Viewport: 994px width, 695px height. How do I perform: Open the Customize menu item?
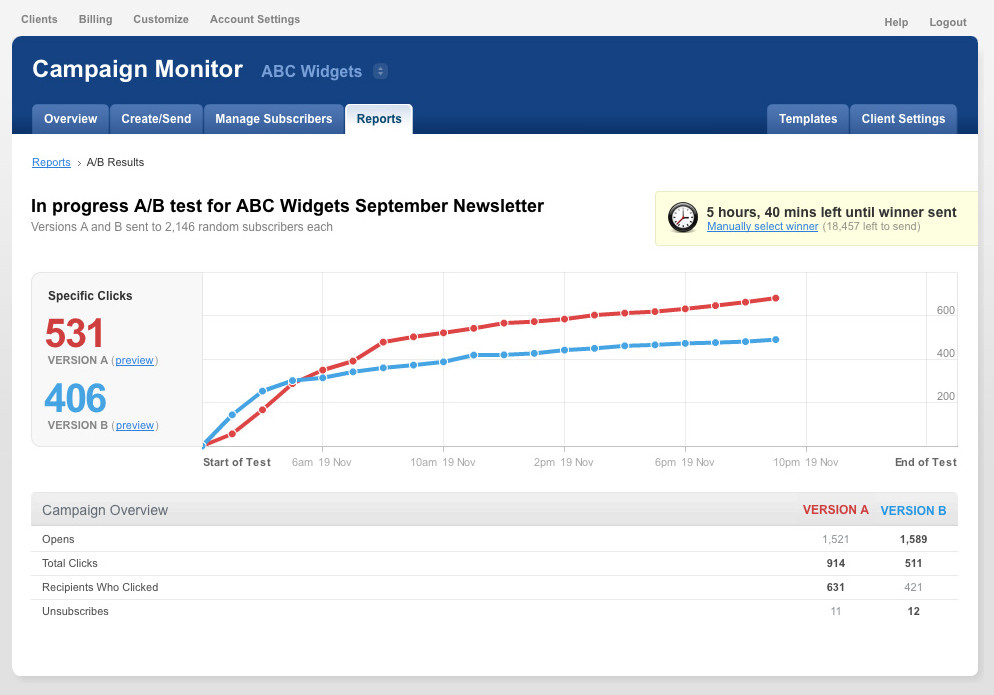(x=161, y=19)
